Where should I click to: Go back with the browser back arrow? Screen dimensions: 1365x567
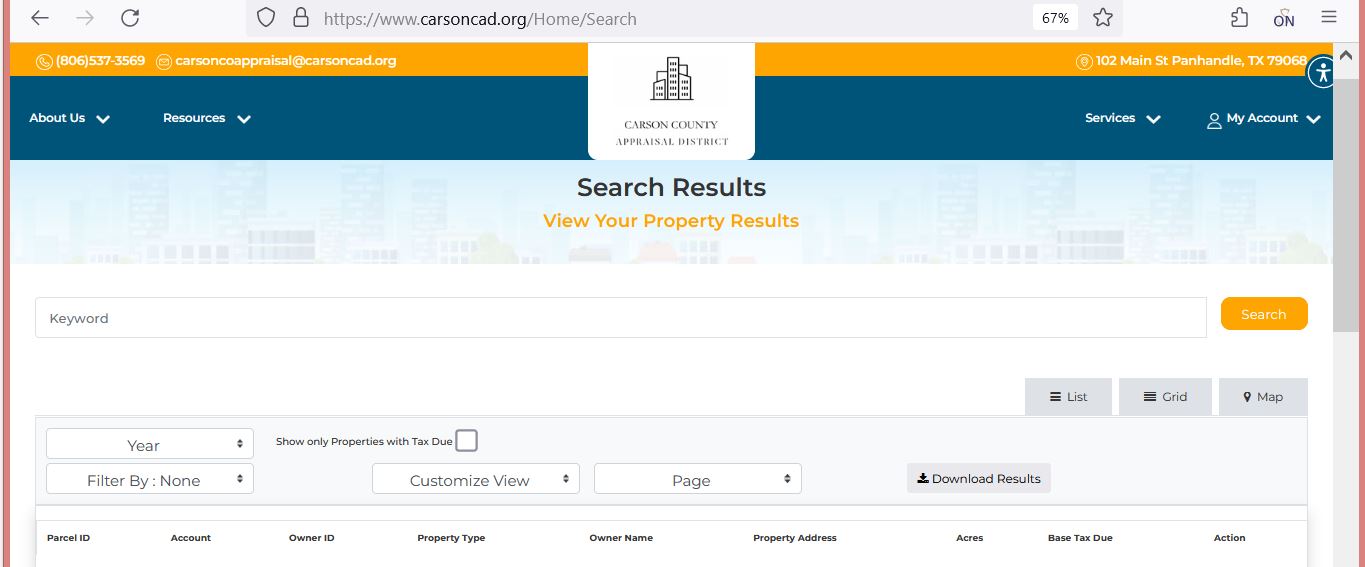tap(40, 18)
